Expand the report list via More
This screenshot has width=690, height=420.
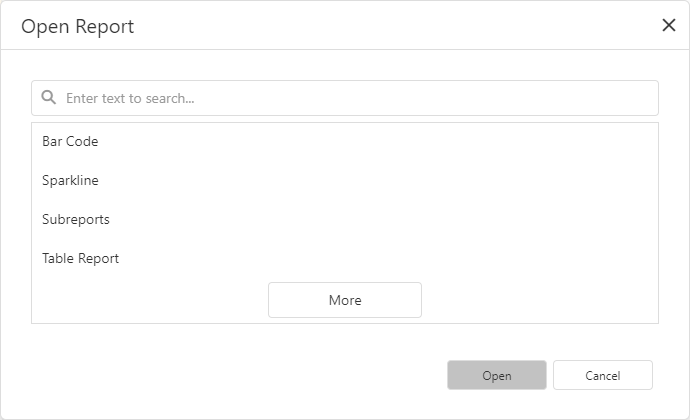point(345,300)
